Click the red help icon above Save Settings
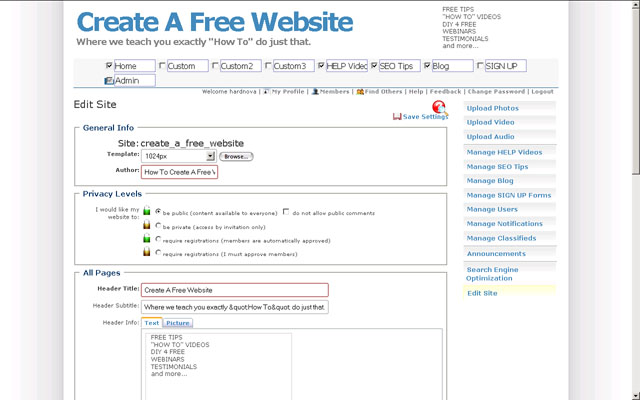Viewport: 640px width, 400px height. coord(439,106)
